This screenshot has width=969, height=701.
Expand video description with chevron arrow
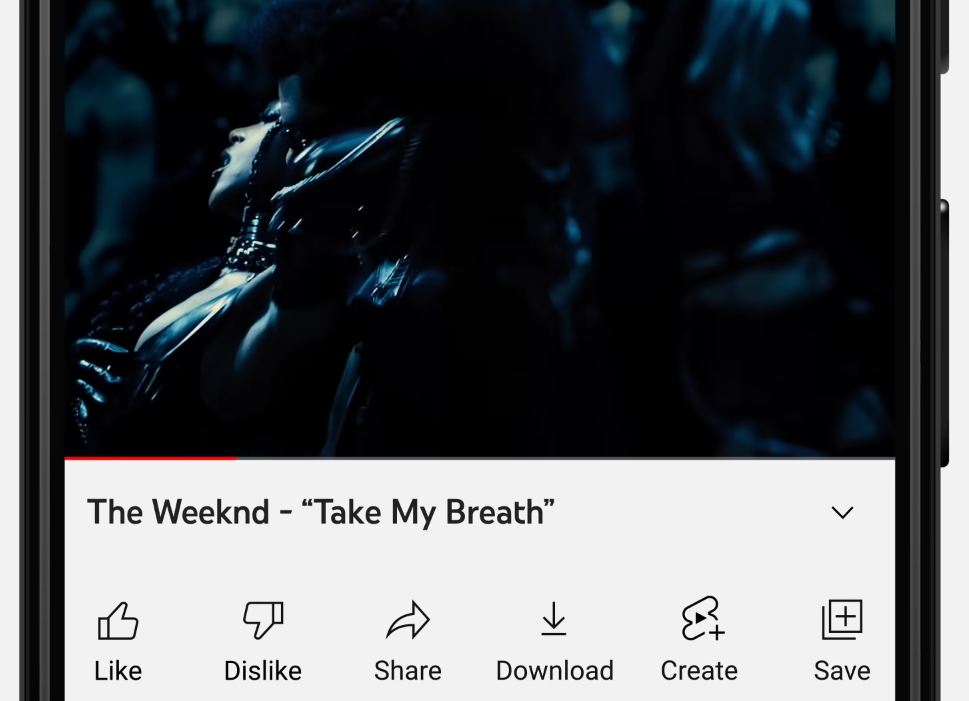tap(842, 512)
